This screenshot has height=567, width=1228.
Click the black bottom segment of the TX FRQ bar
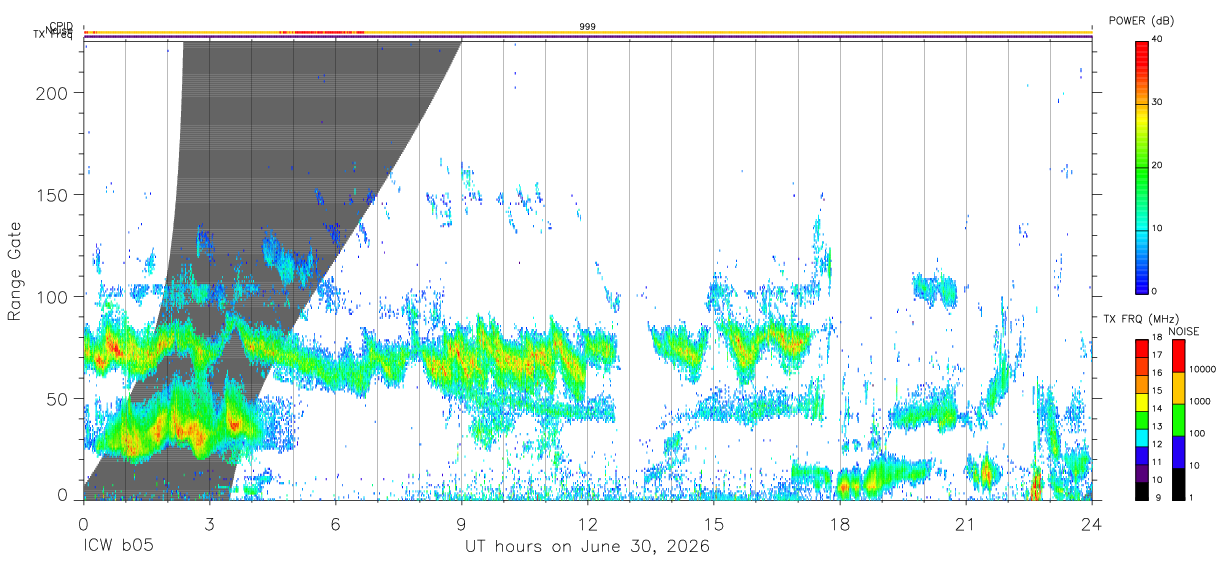point(1143,491)
